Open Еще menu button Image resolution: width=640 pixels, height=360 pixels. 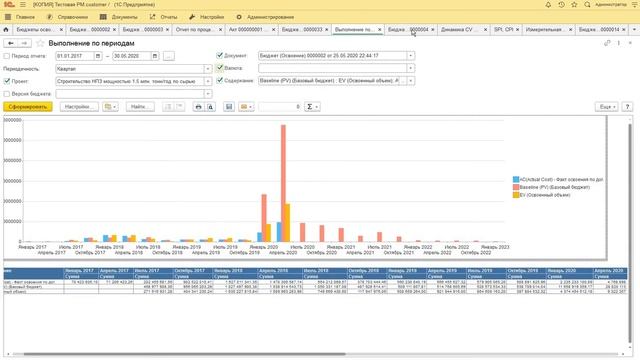point(607,107)
